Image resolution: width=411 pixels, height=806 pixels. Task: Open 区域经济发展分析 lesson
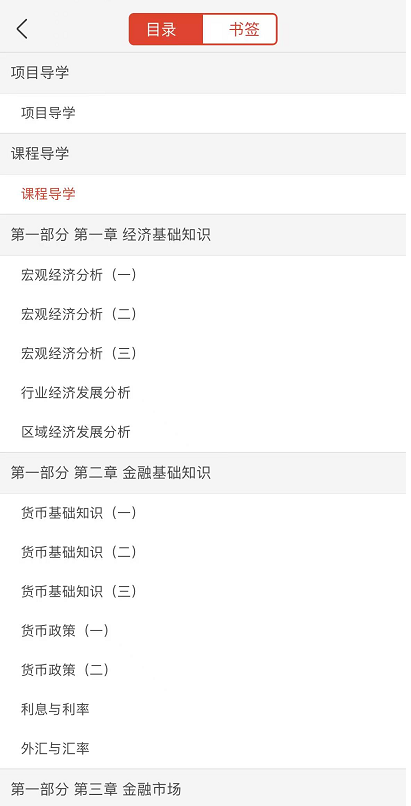206,432
